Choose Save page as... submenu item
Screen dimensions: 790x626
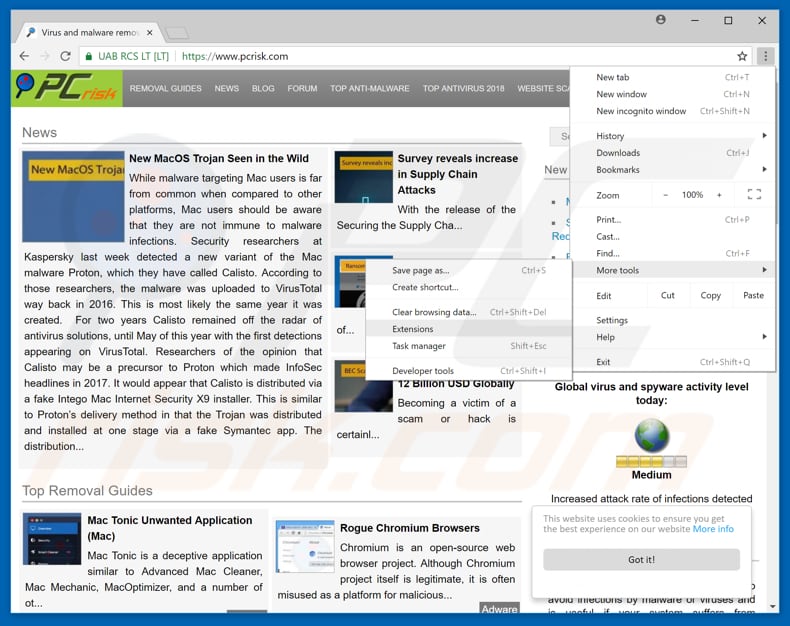click(x=469, y=270)
